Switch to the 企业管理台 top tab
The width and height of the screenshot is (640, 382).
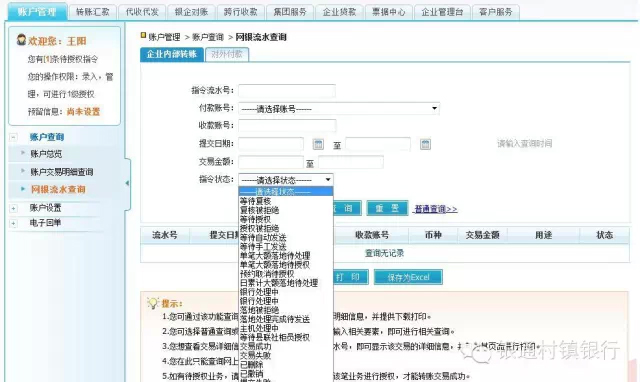click(442, 12)
